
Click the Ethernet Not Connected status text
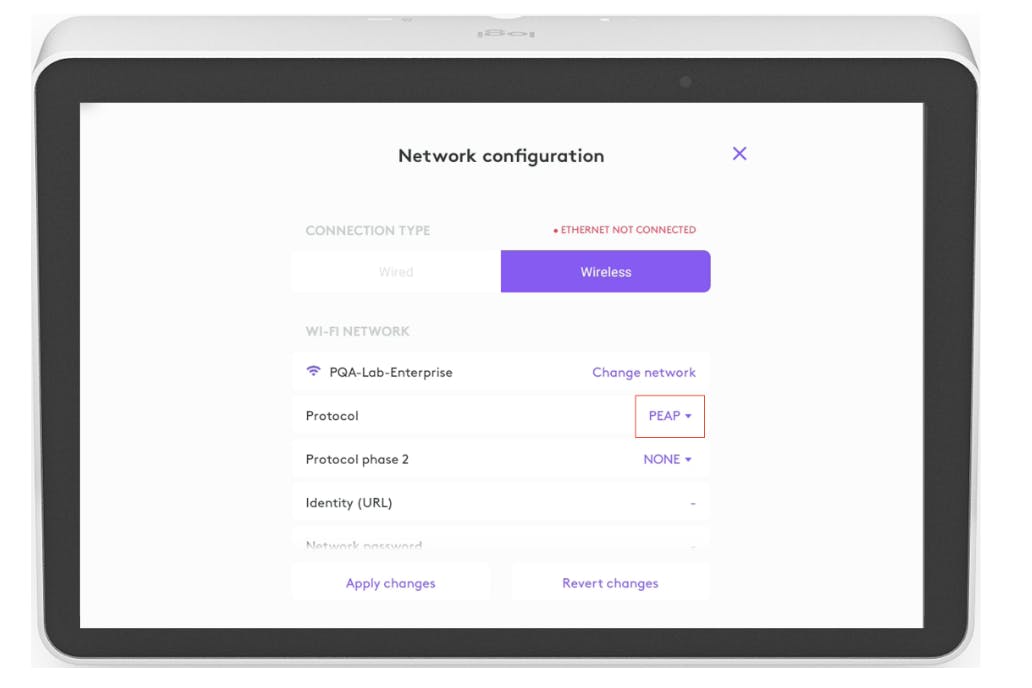[x=628, y=230]
